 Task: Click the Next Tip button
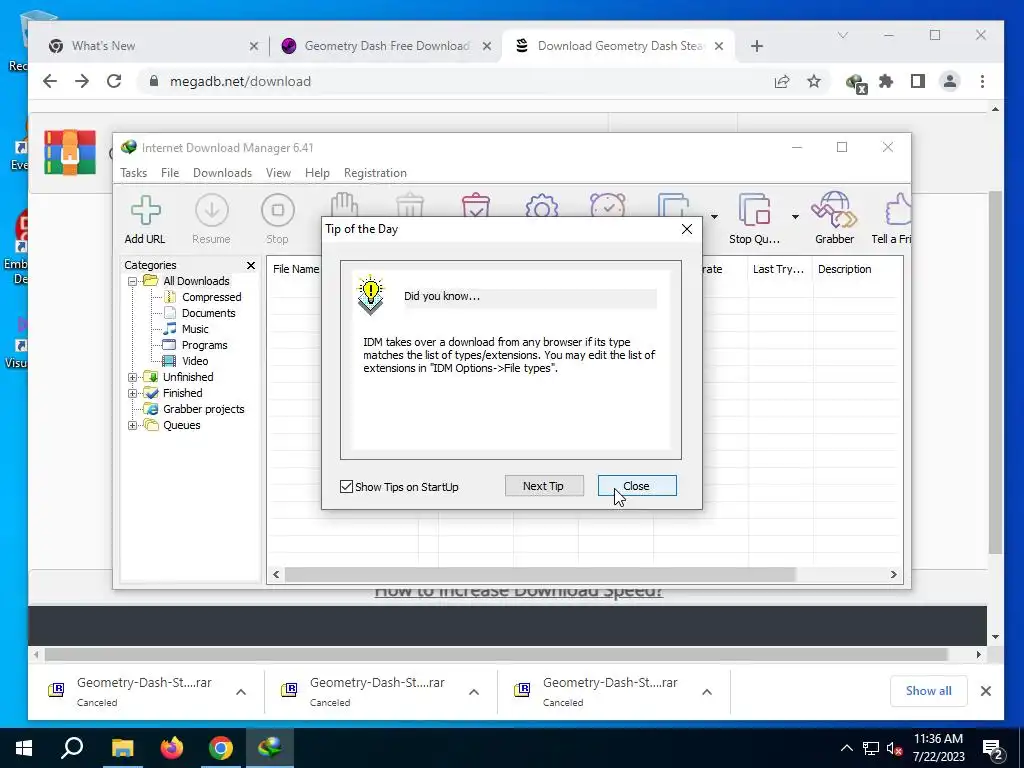click(x=543, y=486)
